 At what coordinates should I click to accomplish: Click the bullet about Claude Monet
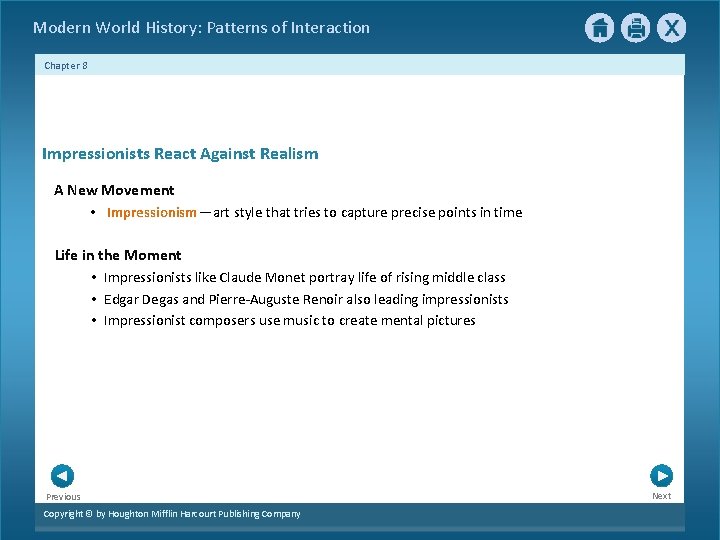304,277
